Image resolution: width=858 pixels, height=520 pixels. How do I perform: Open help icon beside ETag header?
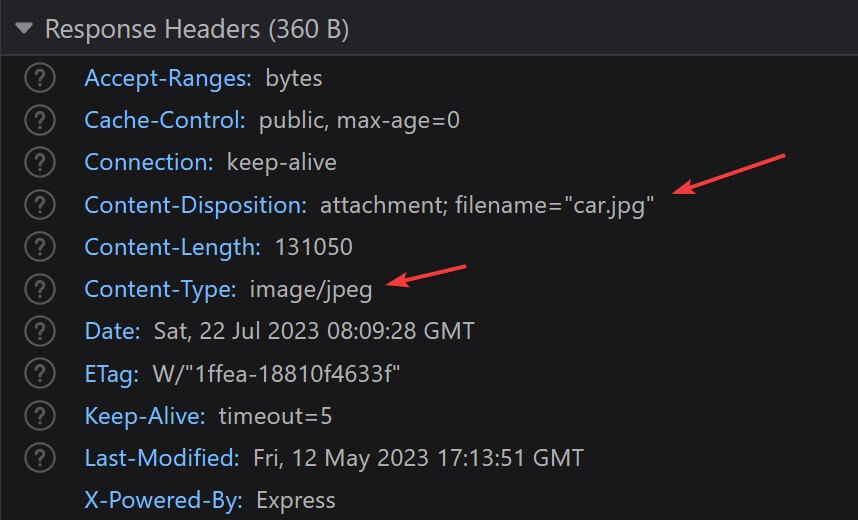(x=40, y=373)
